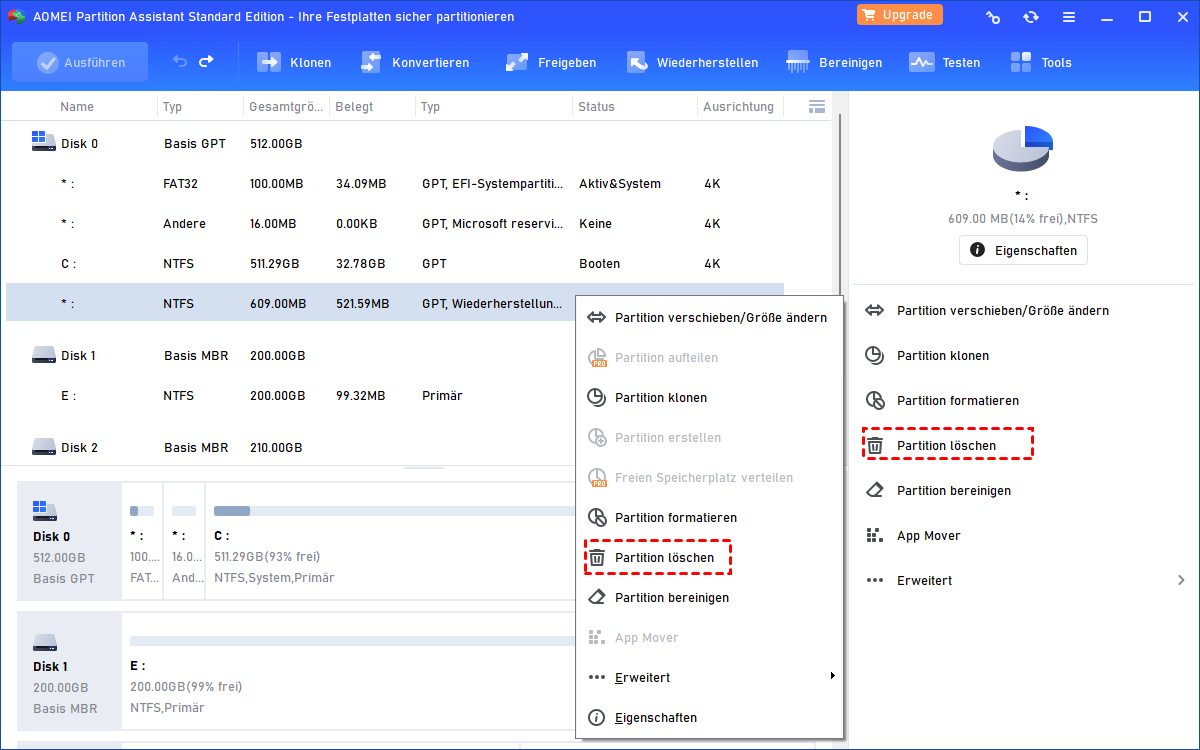Select the Andere 16.00MB partition row
Viewport: 1200px width, 750px height.
[x=395, y=224]
